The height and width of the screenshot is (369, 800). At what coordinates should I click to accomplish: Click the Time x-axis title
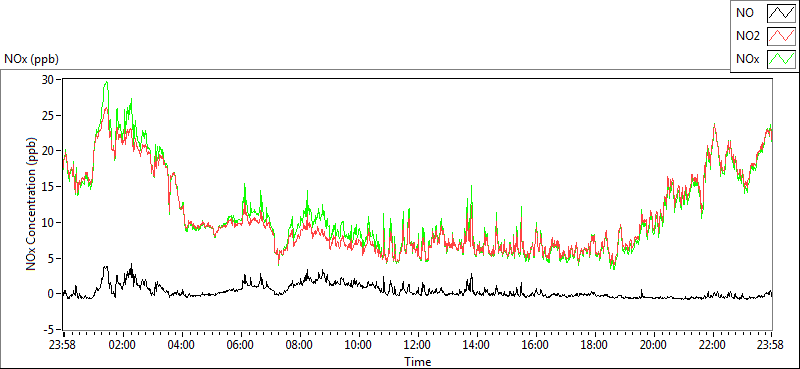[x=418, y=362]
